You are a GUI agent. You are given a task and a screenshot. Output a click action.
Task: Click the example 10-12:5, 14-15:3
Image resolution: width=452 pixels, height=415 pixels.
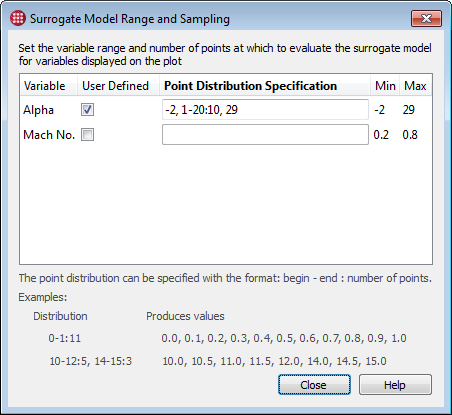(91, 361)
